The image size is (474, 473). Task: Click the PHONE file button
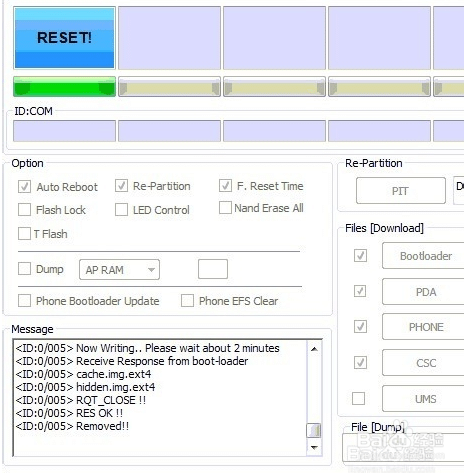coord(423,327)
